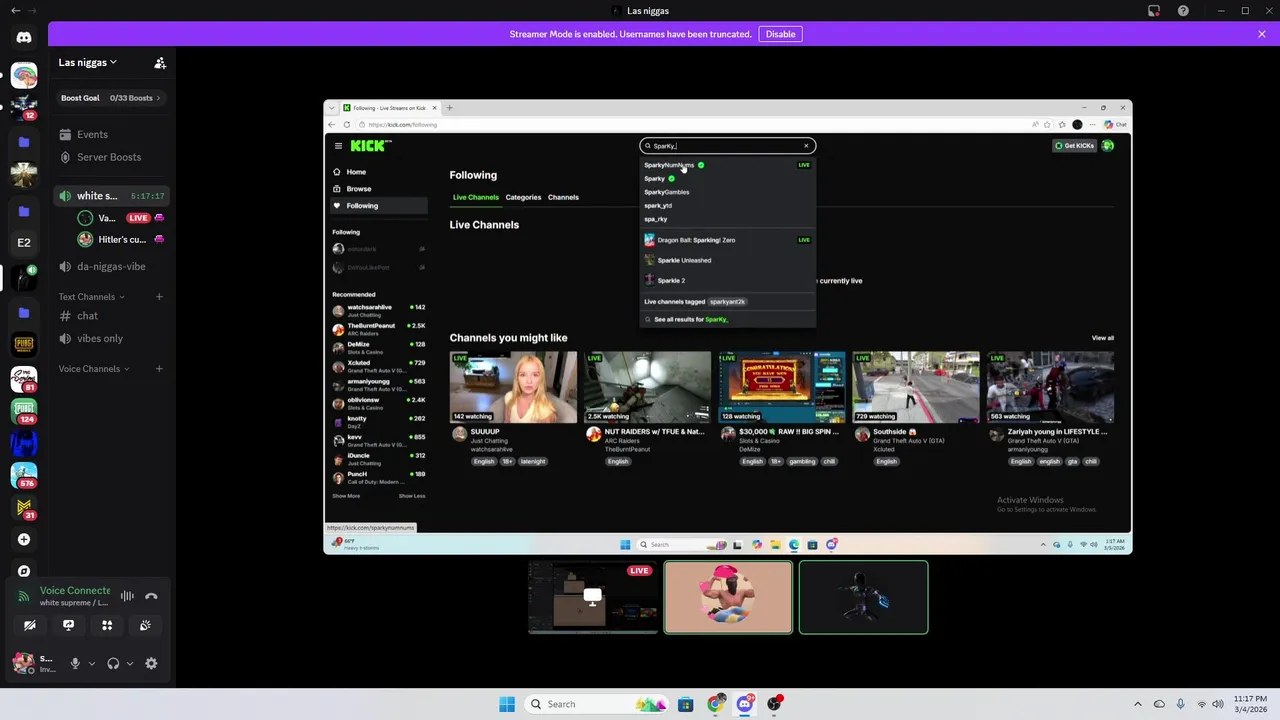Screen dimensions: 1280x720
Task: Click View all on Kick page
Action: (x=1103, y=338)
